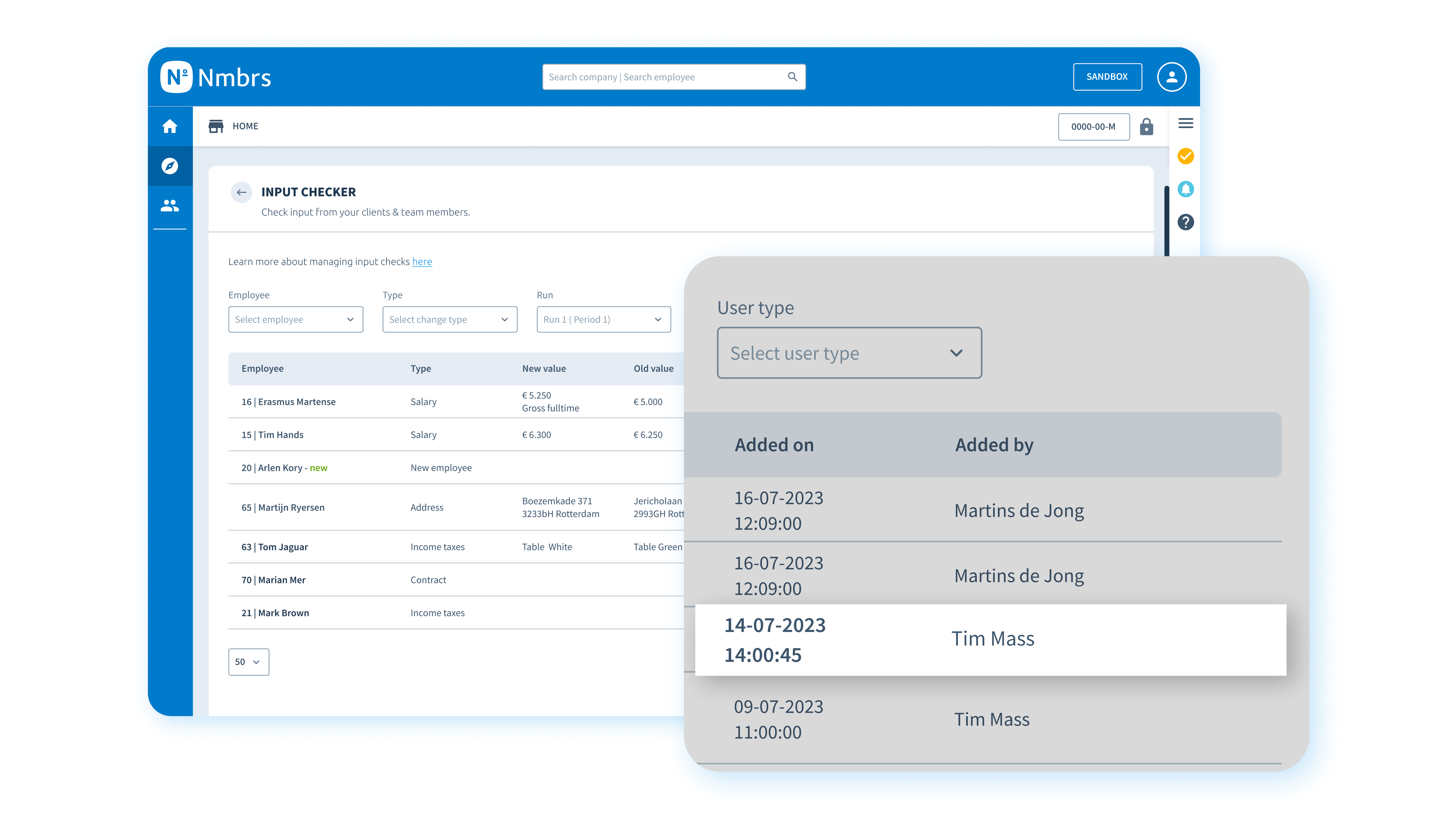Click the 'Address' type cell
This screenshot has height=819, width=1456.
427,508
